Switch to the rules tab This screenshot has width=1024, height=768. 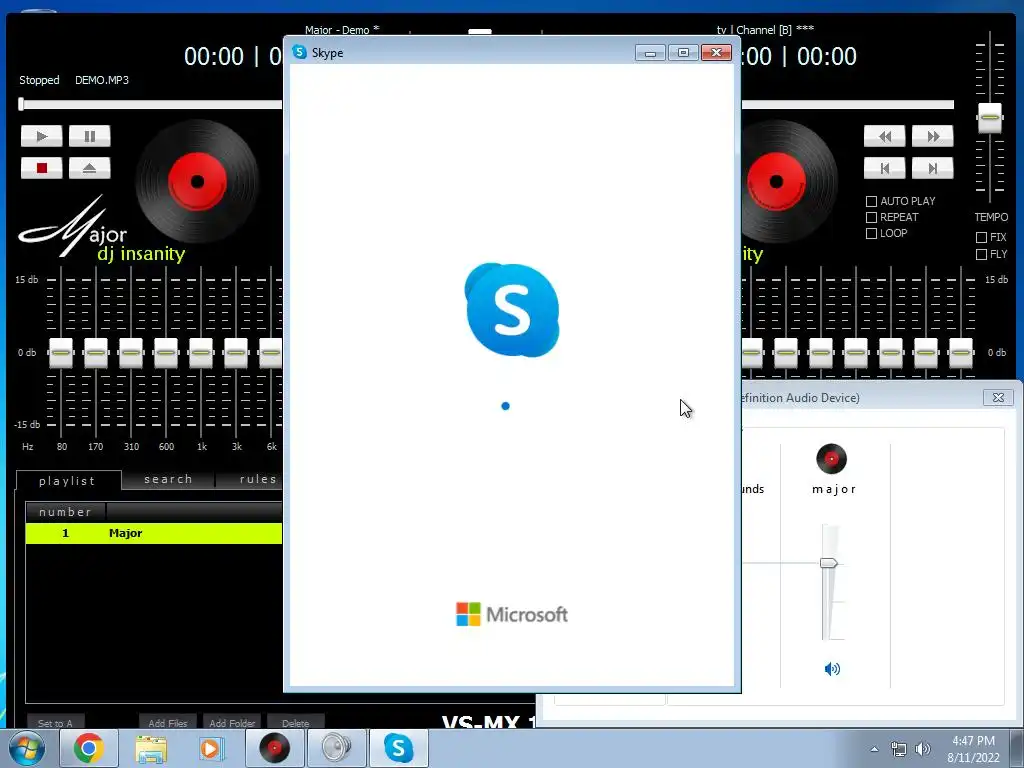click(x=249, y=479)
